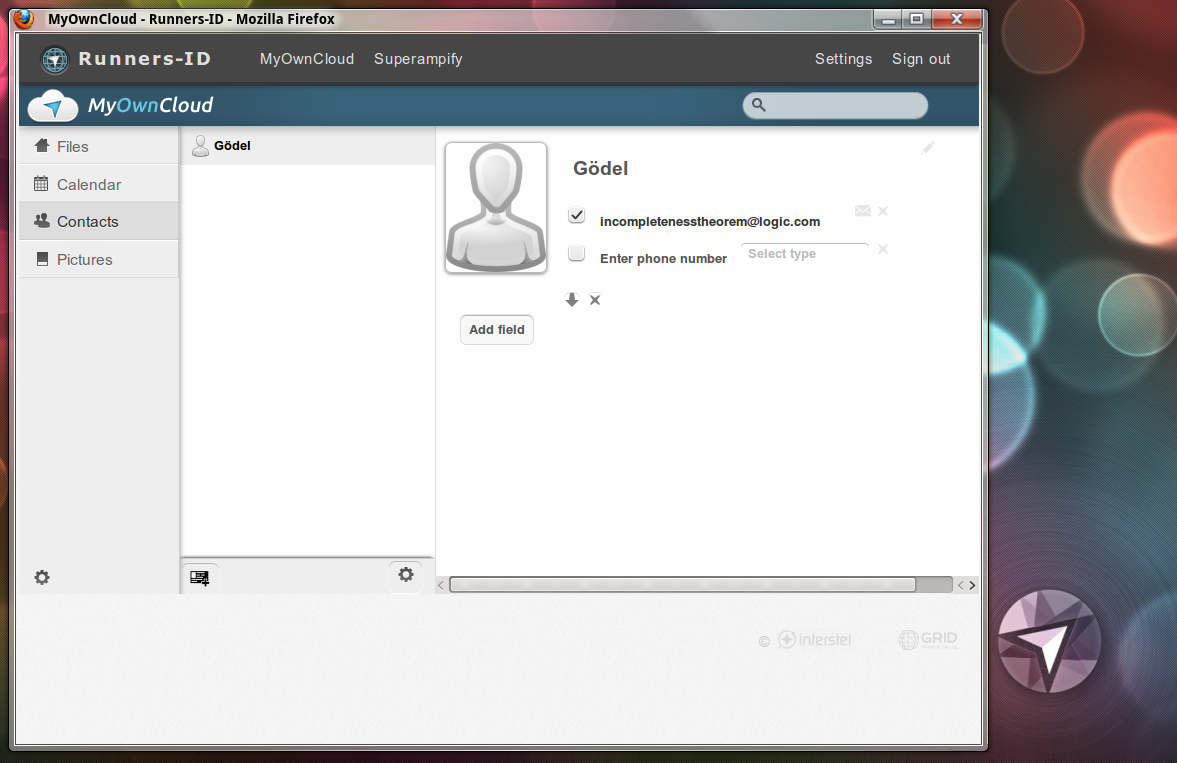The image size is (1177, 763).
Task: Click the Runners-ID title text
Action: 145,59
